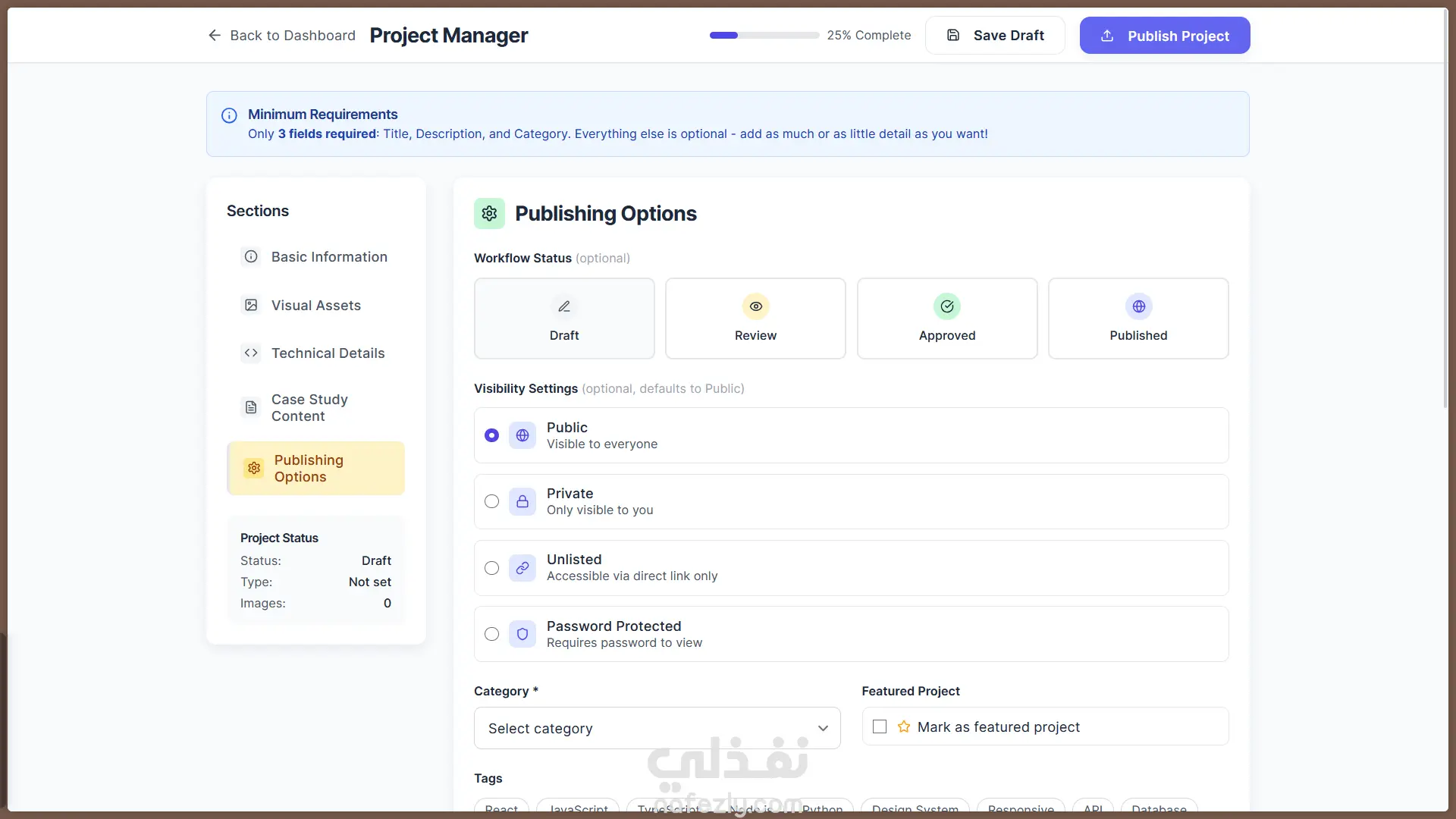Click the Password Protected shield icon
Viewport: 1456px width, 819px height.
[x=522, y=634]
